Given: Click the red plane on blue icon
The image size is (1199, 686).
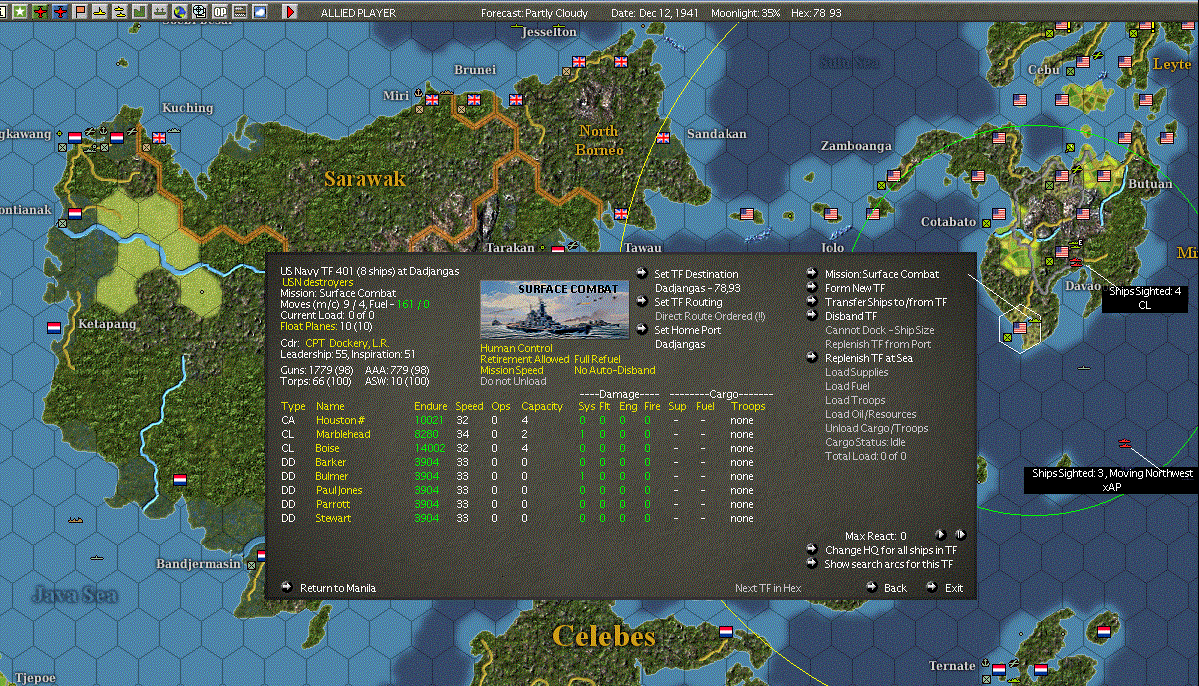Looking at the screenshot, I should click(59, 12).
